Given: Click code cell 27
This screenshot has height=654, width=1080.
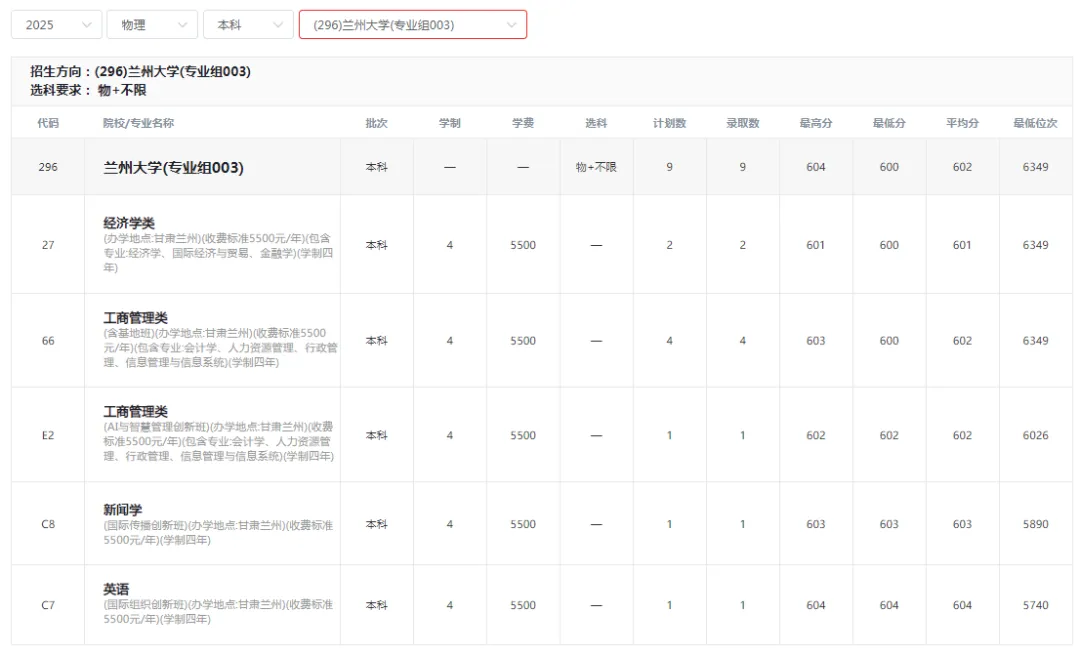Looking at the screenshot, I should [48, 245].
